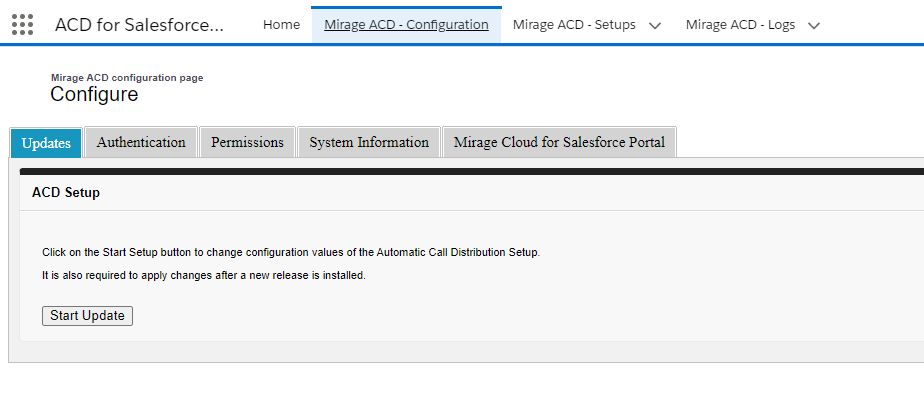Open the System Information tab
The image size is (924, 414).
[369, 143]
